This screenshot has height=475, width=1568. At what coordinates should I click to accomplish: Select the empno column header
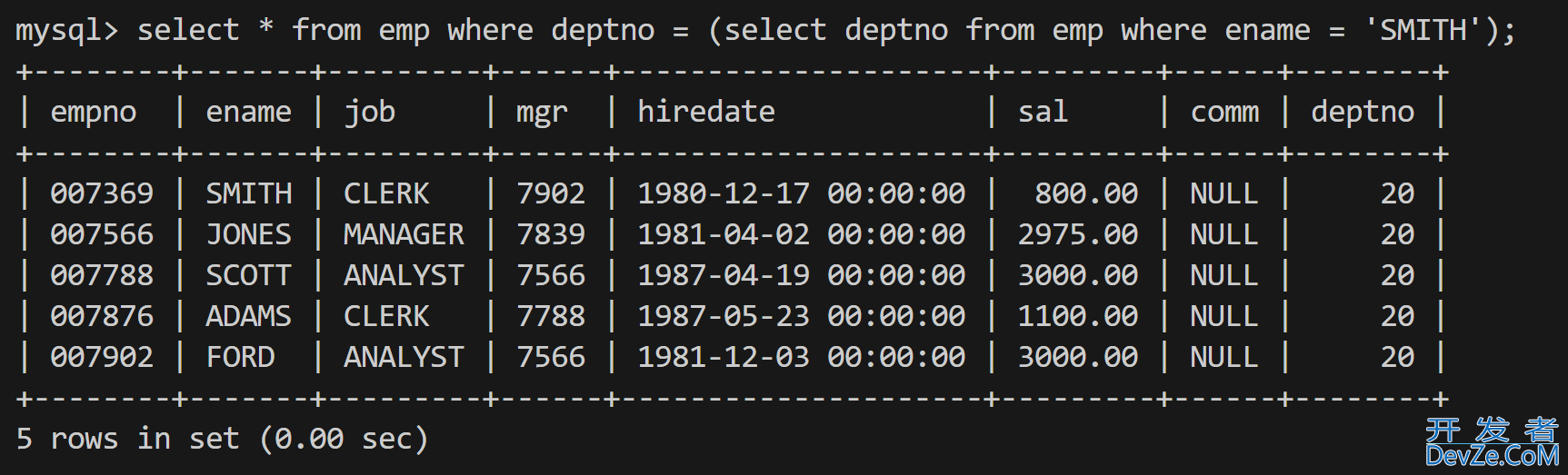(x=94, y=112)
